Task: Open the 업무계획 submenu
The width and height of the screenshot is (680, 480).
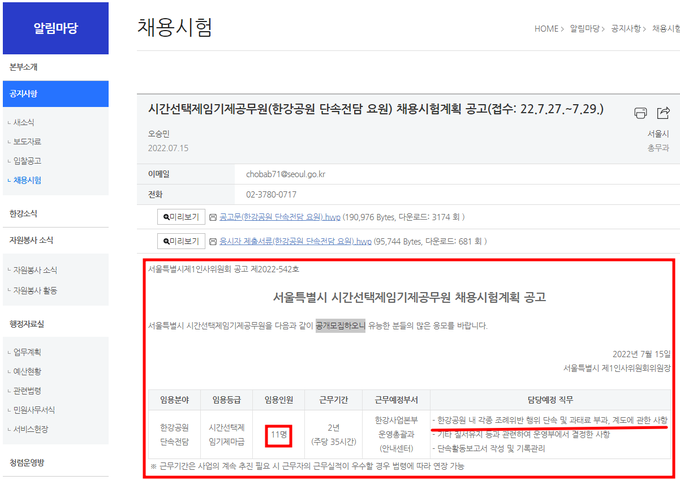Action: [27, 352]
